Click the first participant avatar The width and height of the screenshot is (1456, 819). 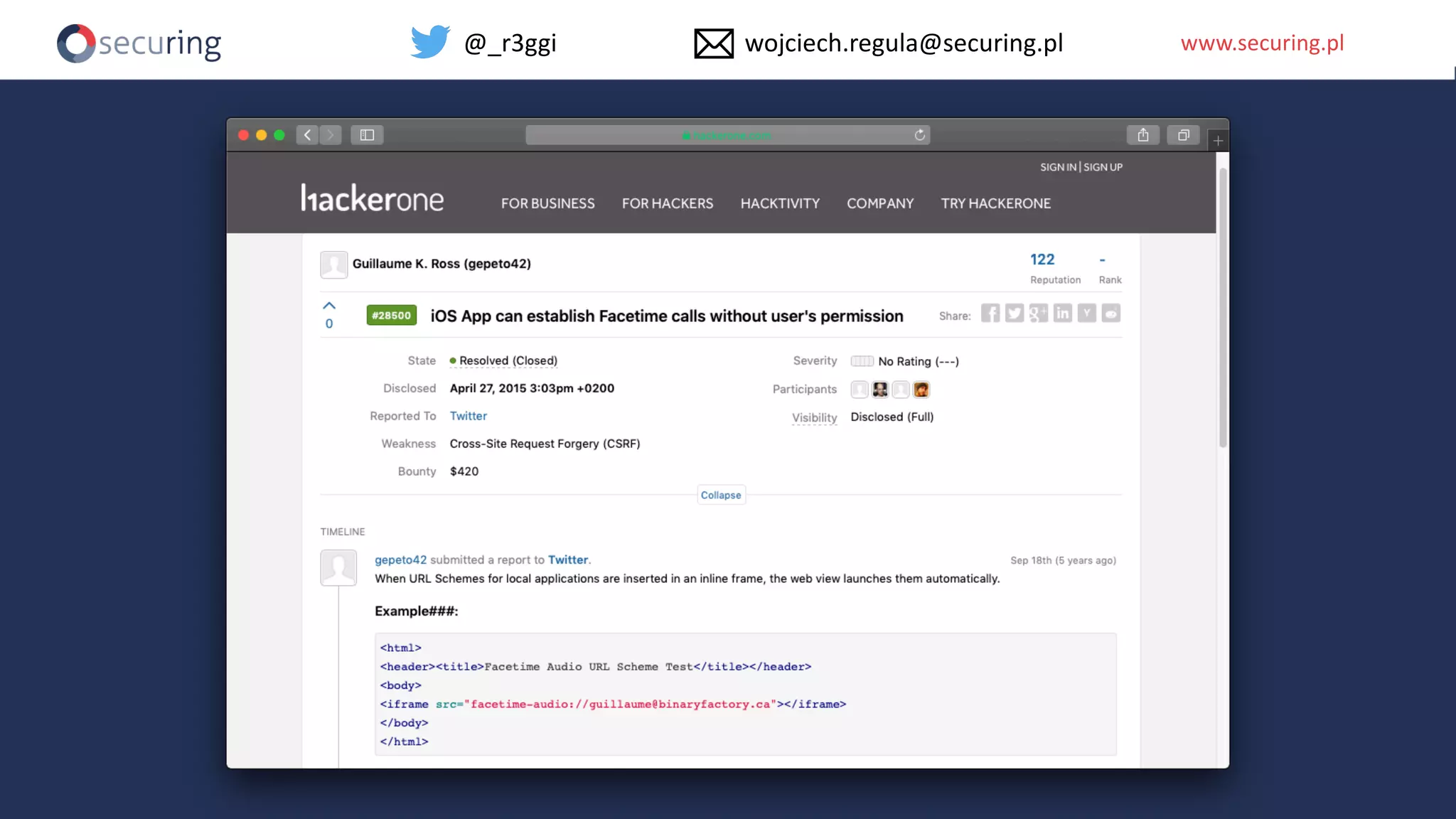(860, 390)
